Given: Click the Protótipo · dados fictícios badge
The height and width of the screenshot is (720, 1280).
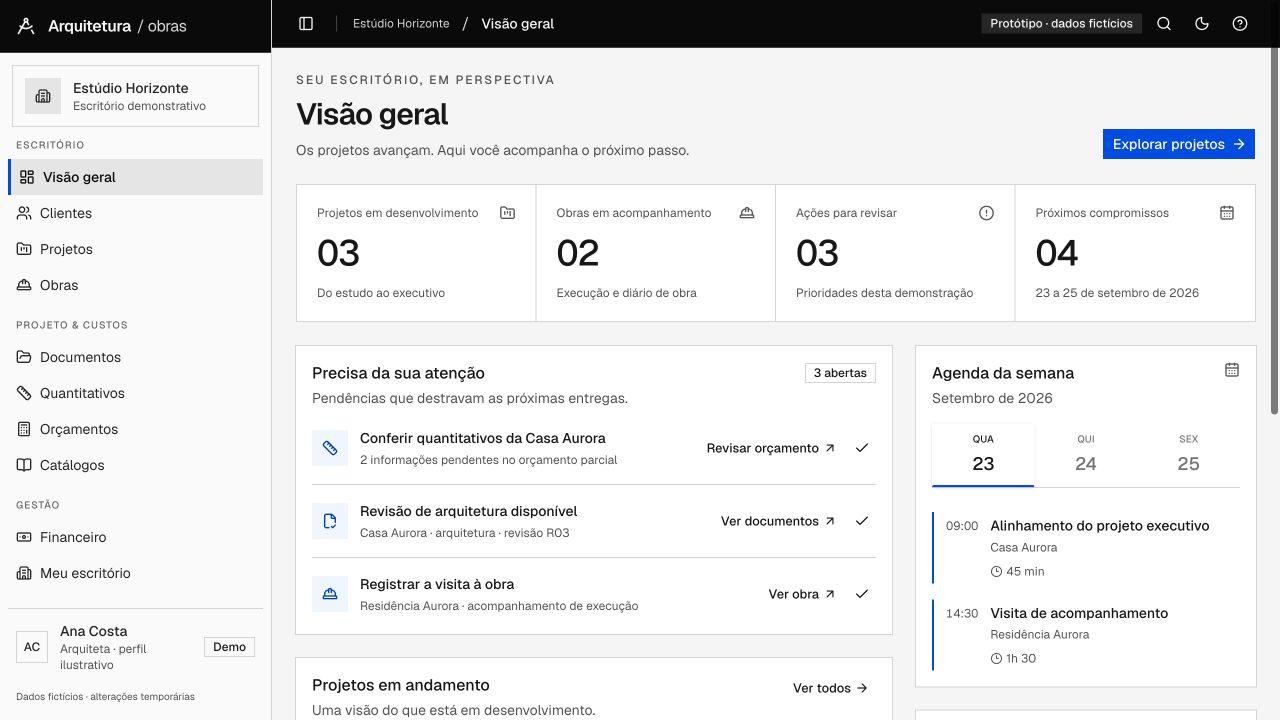Looking at the screenshot, I should click(1061, 23).
